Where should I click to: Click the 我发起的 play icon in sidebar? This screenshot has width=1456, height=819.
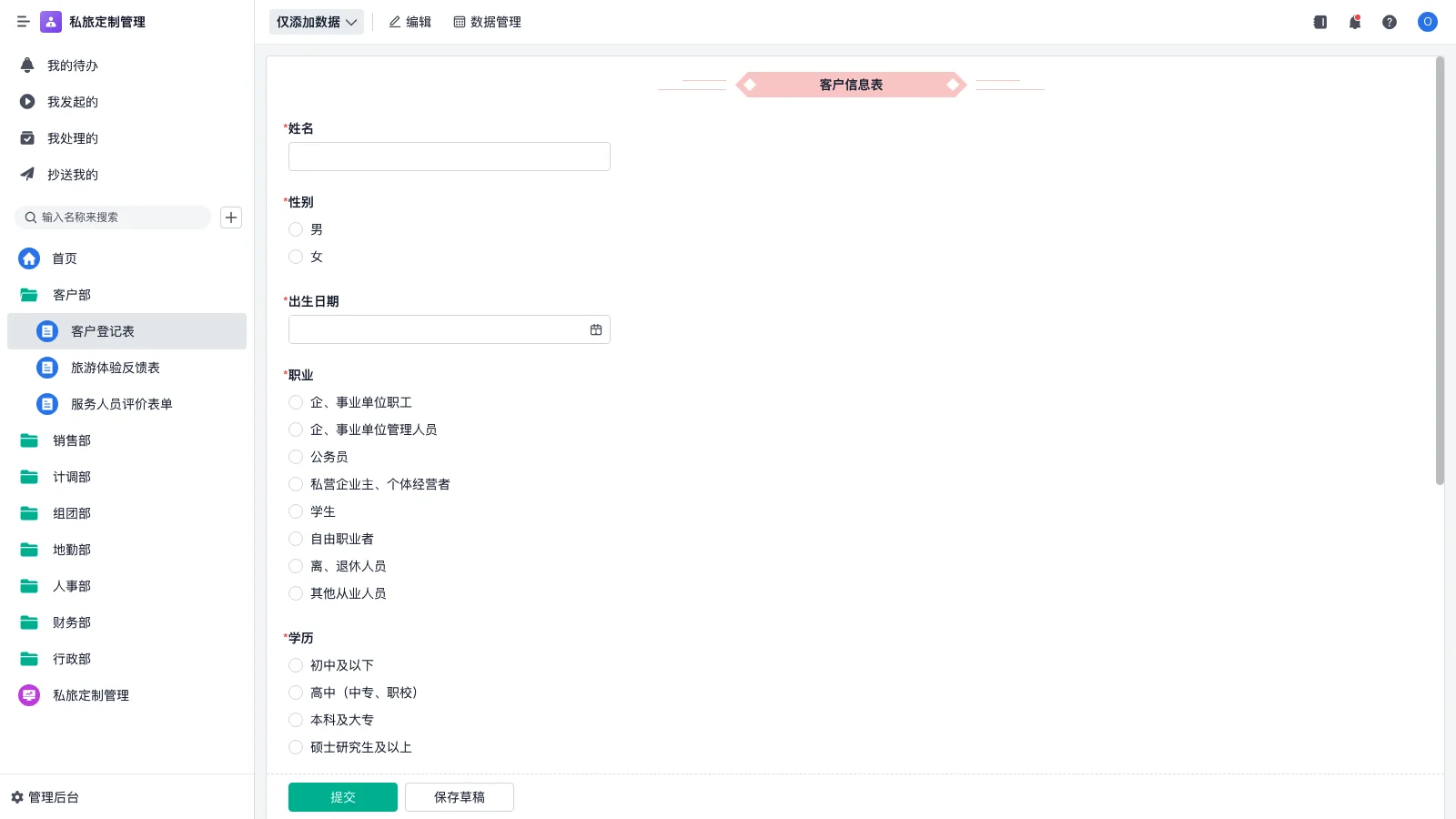[26, 101]
